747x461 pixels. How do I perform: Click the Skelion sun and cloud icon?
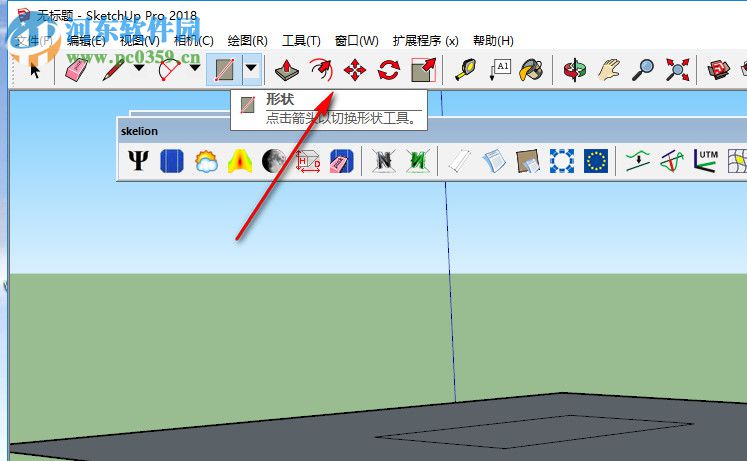pos(206,161)
